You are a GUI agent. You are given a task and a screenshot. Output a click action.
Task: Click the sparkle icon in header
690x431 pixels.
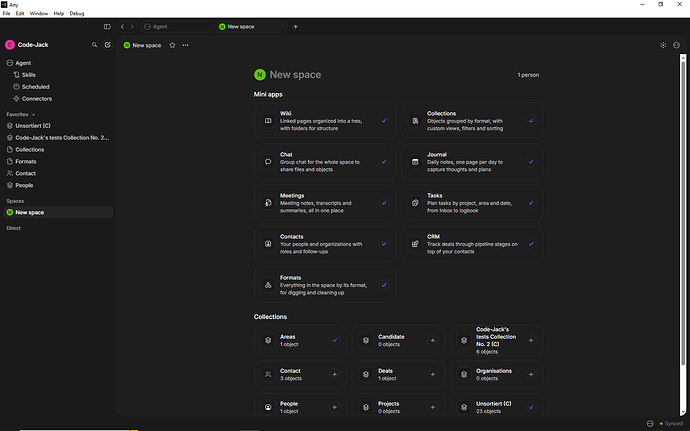click(x=663, y=45)
